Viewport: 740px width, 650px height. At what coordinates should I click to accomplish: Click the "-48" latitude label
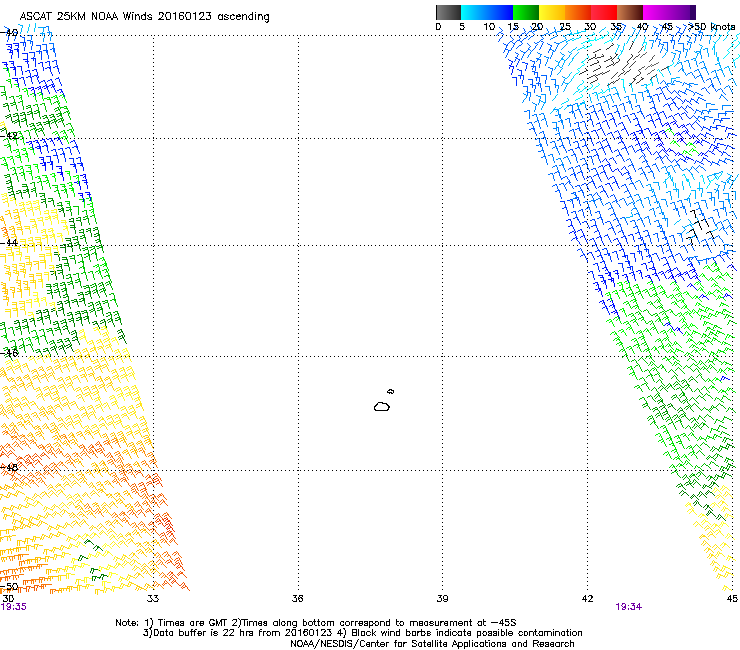click(9, 467)
